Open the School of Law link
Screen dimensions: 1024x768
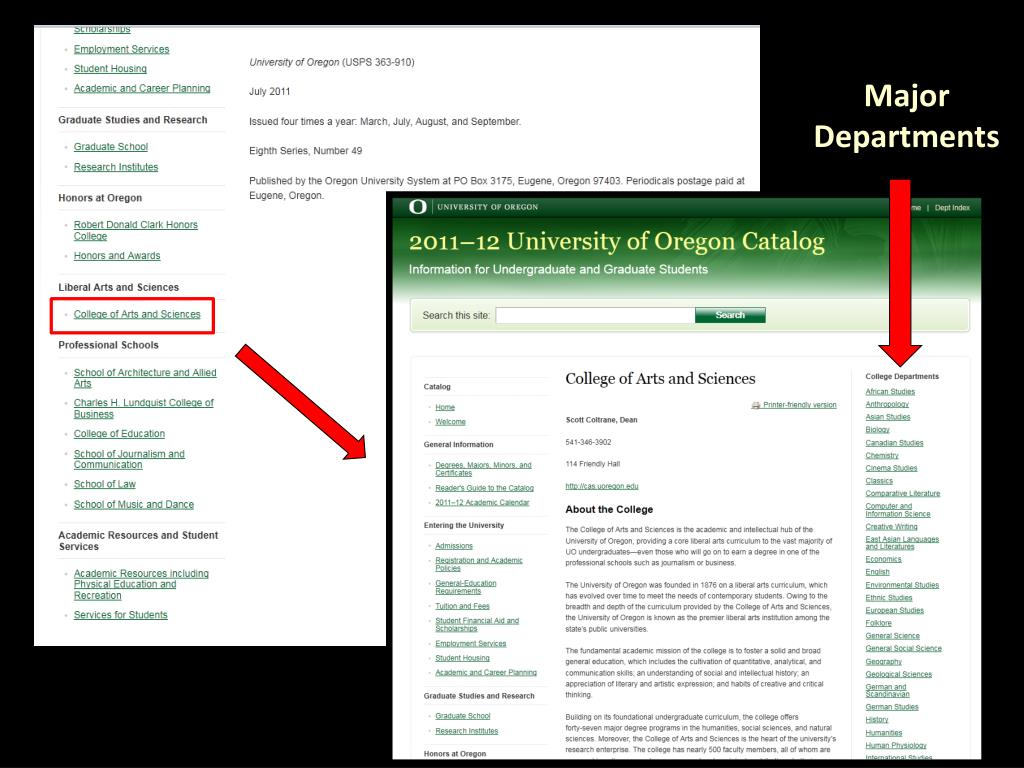pyautogui.click(x=104, y=484)
